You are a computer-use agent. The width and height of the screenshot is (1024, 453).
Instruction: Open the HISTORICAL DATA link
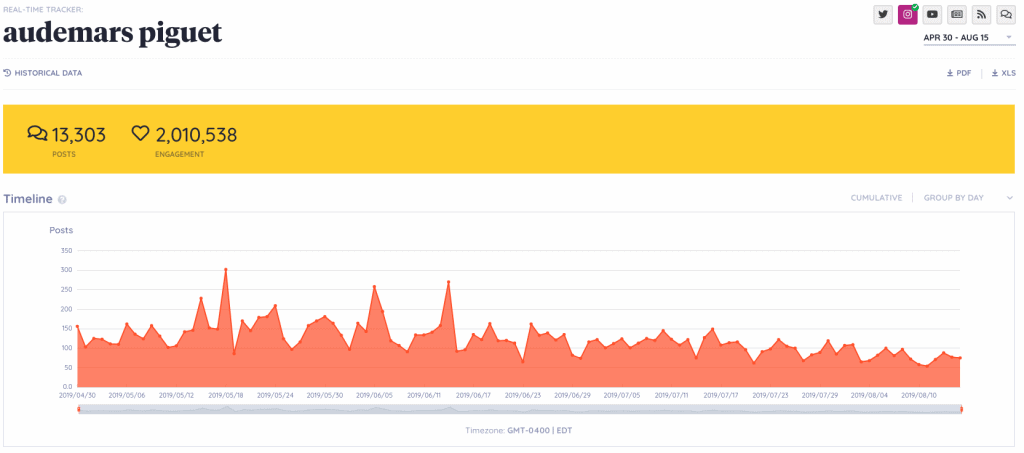coord(43,73)
